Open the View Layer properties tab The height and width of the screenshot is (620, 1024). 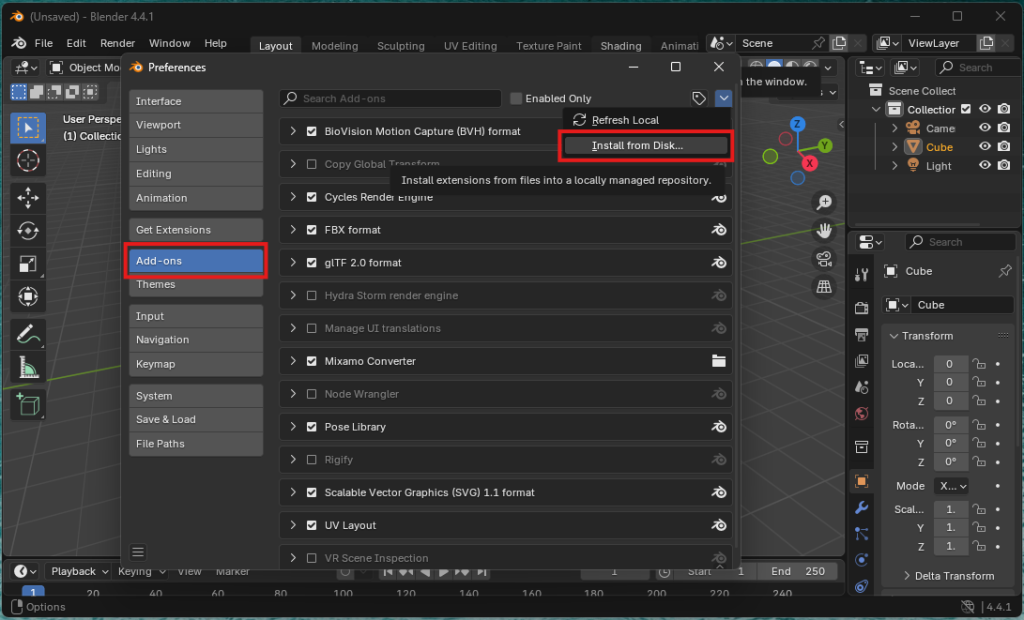tap(861, 361)
